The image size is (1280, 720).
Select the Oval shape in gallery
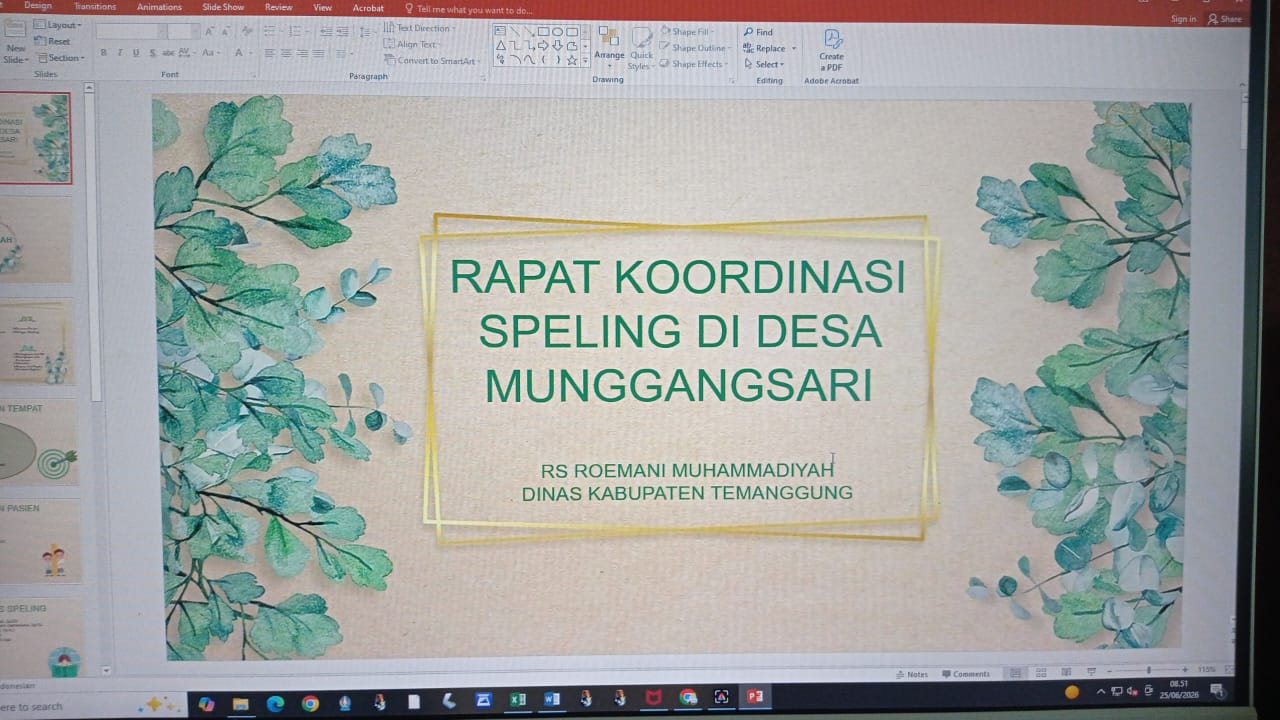click(x=557, y=31)
